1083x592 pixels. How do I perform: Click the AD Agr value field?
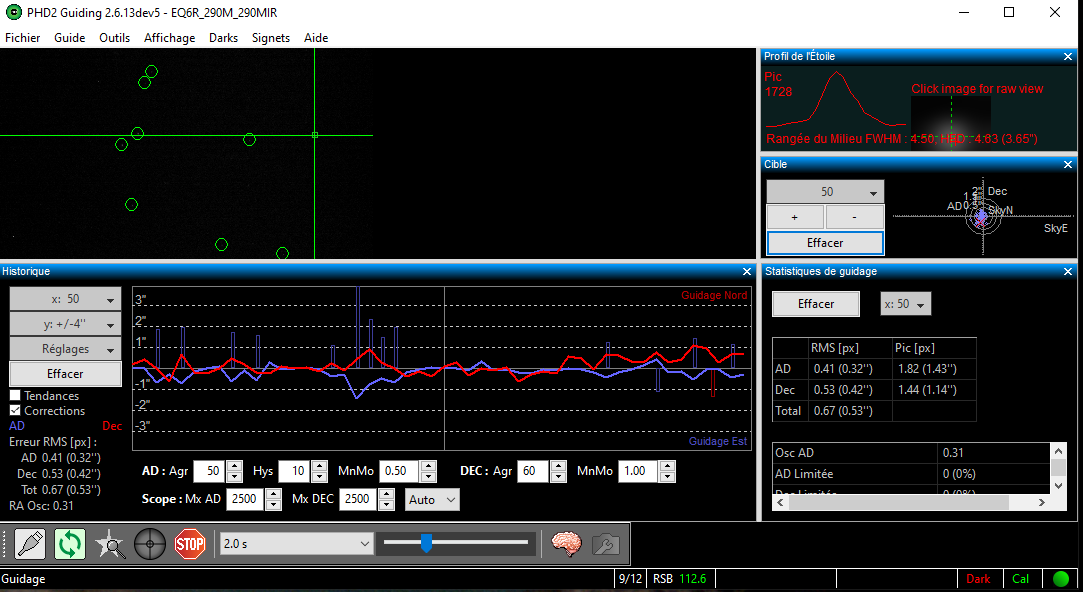210,471
